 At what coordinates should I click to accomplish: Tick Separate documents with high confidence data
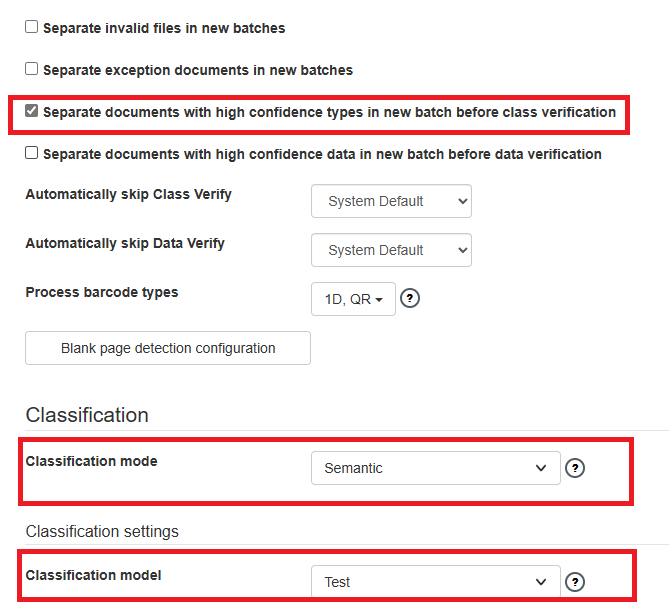tap(32, 153)
